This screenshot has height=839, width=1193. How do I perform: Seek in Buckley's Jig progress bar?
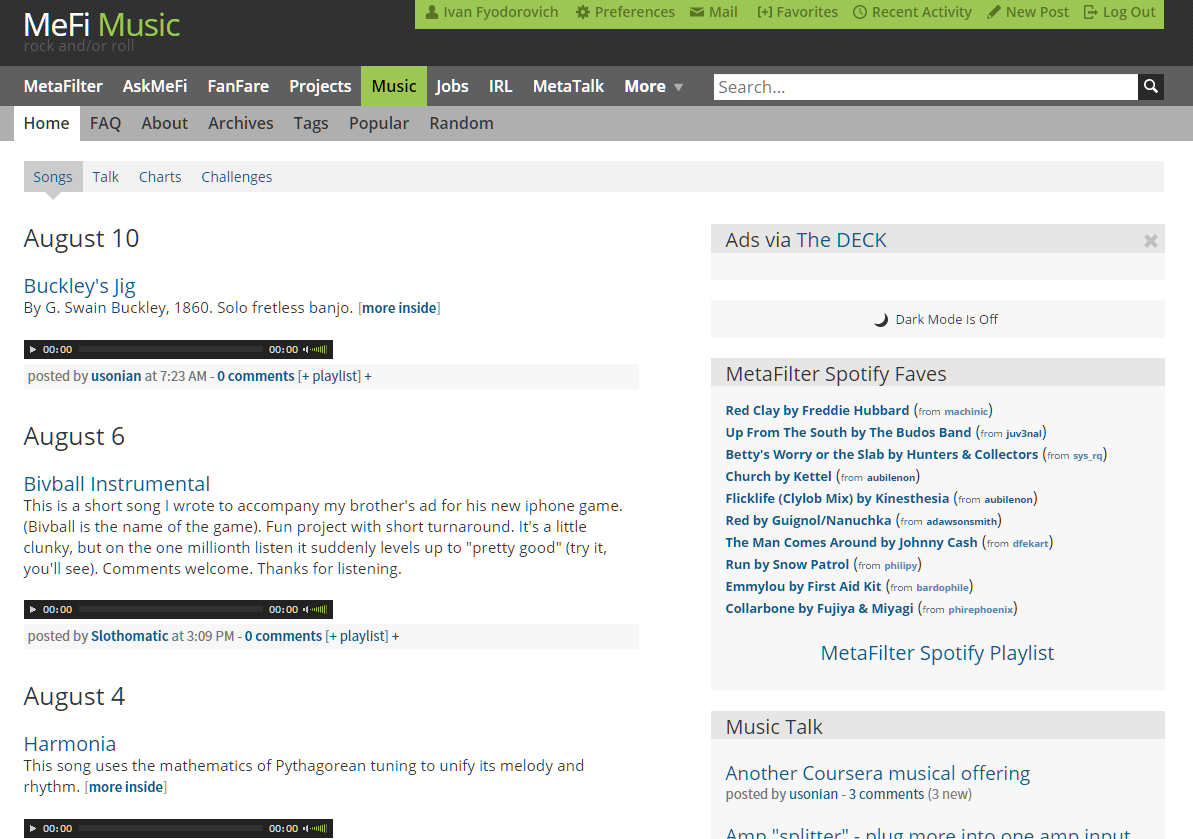pos(170,350)
